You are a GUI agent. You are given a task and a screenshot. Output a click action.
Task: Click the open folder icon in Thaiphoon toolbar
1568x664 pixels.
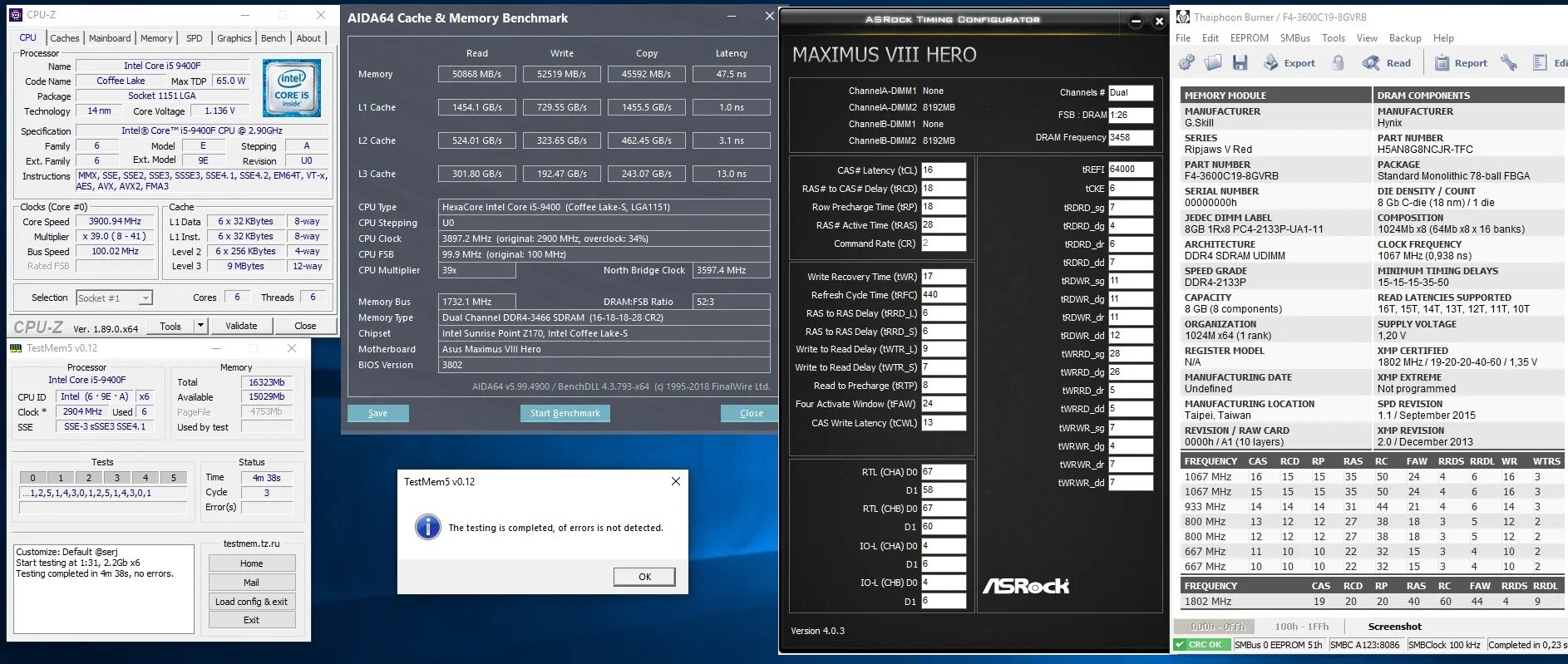(x=1214, y=62)
